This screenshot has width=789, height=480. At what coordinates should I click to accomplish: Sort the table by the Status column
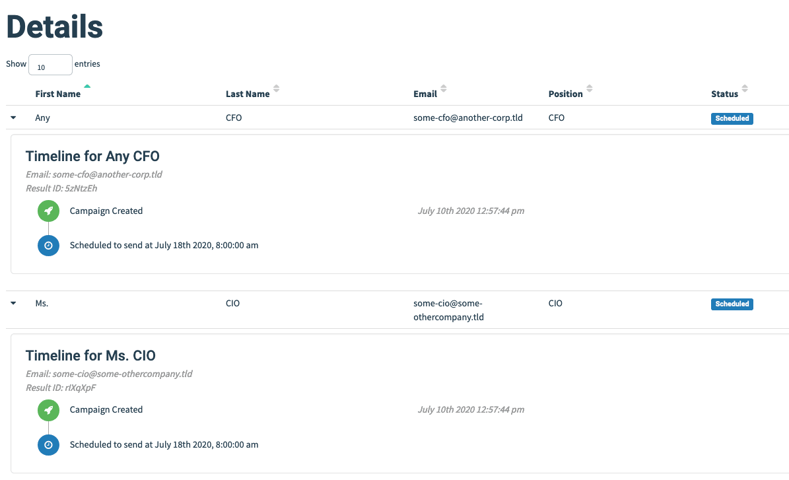tap(745, 89)
